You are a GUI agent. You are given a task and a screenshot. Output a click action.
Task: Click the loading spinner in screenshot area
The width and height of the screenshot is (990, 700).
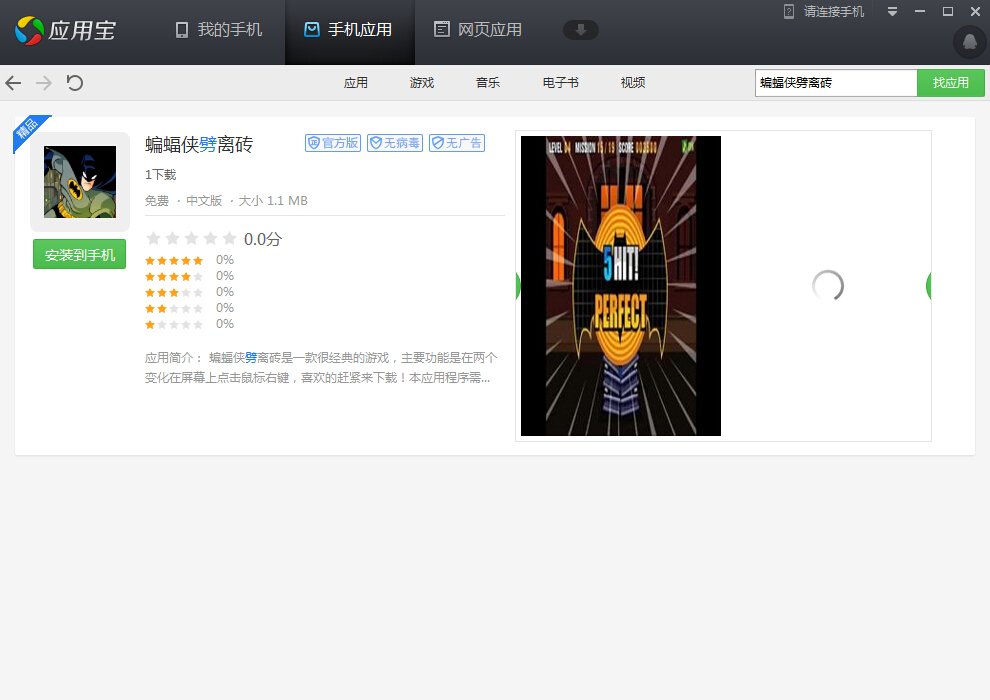[828, 285]
